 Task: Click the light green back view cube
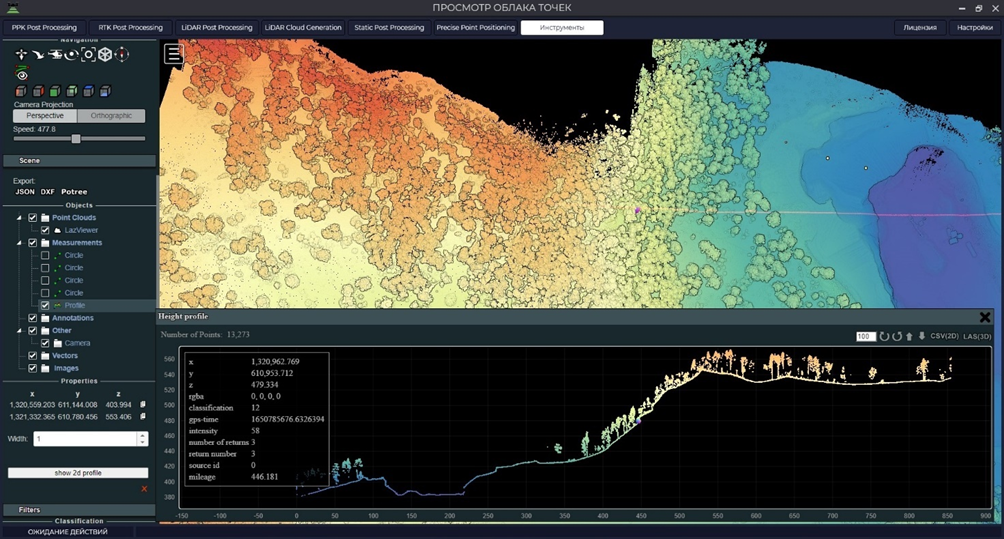pyautogui.click(x=72, y=91)
